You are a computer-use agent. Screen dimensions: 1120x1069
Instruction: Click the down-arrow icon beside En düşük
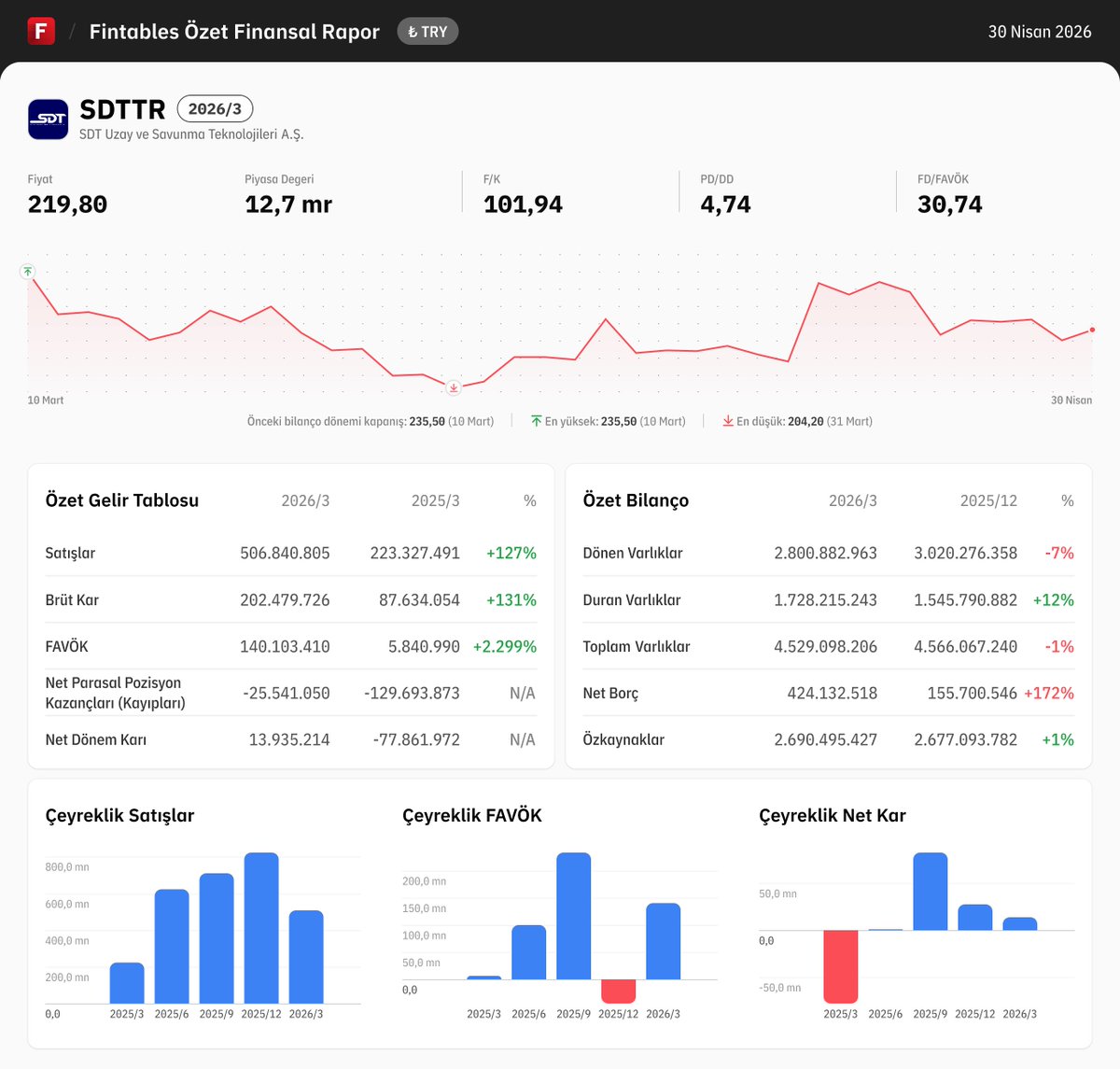(728, 421)
